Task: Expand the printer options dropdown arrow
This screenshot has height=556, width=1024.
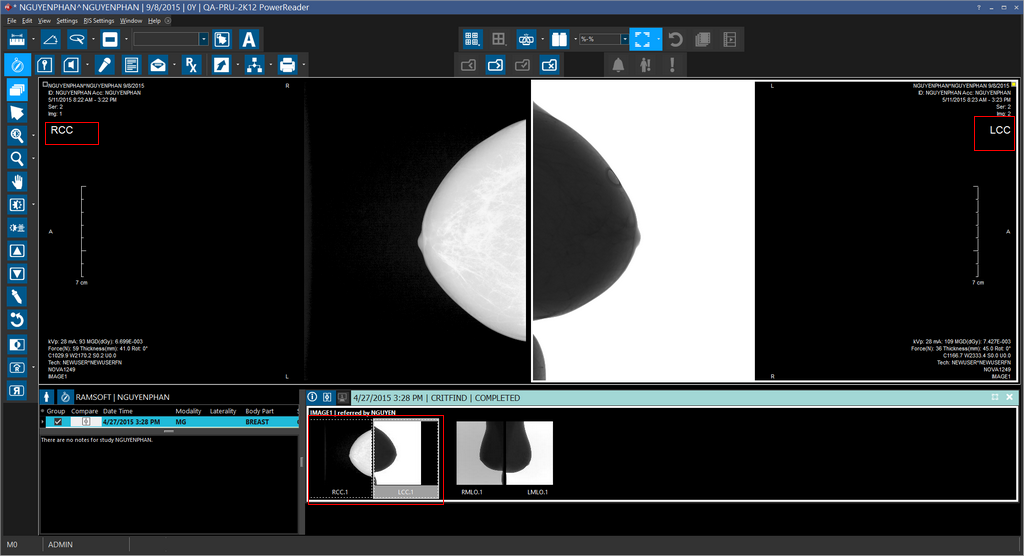Action: (303, 65)
